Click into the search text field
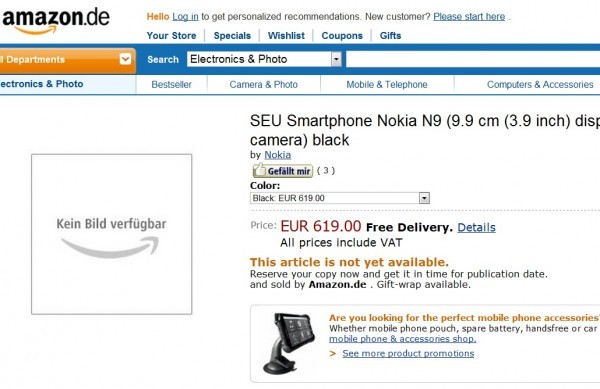The height and width of the screenshot is (389, 600). pyautogui.click(x=473, y=59)
